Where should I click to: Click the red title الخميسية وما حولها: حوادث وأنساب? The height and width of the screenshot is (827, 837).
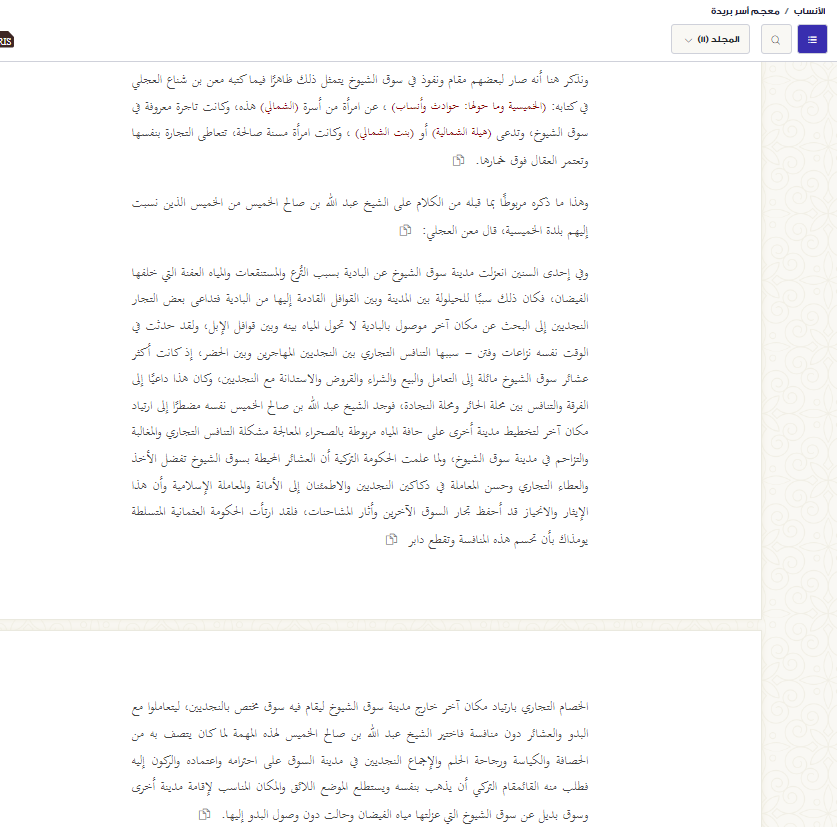469,106
